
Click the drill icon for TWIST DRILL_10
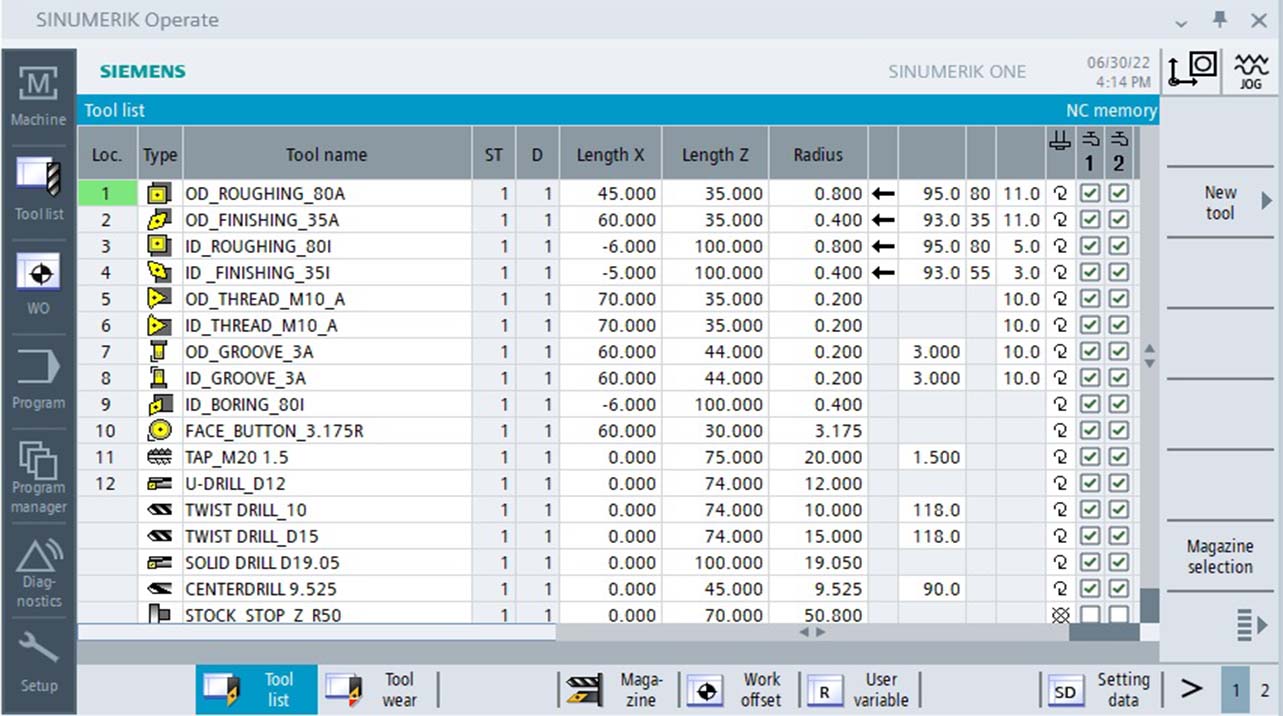(x=158, y=510)
